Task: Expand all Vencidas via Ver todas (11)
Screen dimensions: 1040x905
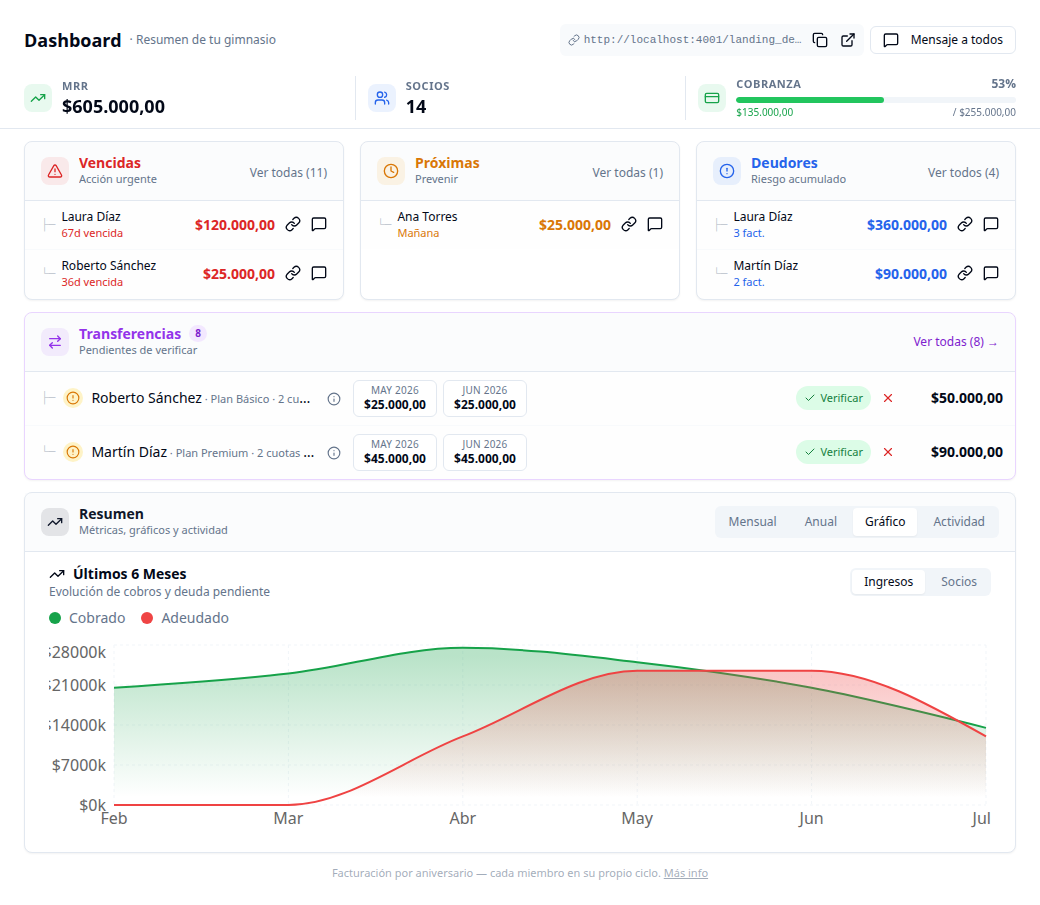Action: [289, 173]
